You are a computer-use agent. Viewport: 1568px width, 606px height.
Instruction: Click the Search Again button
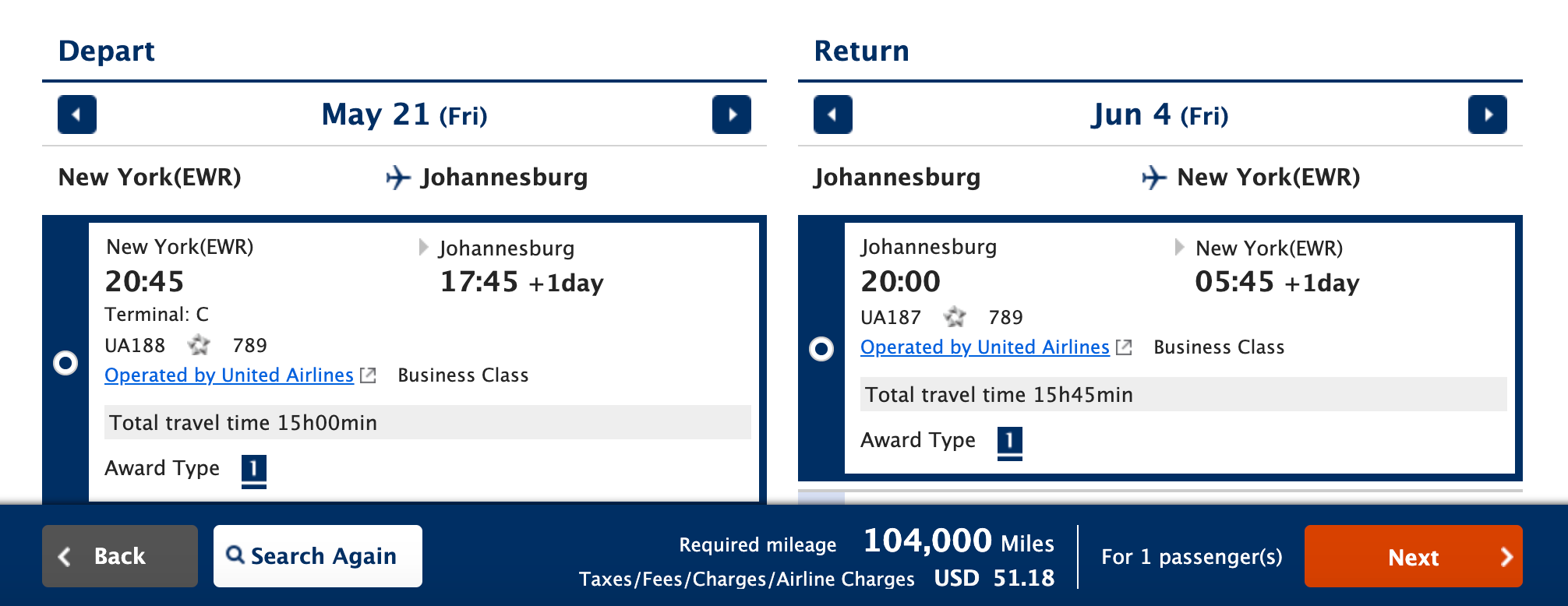coord(318,556)
